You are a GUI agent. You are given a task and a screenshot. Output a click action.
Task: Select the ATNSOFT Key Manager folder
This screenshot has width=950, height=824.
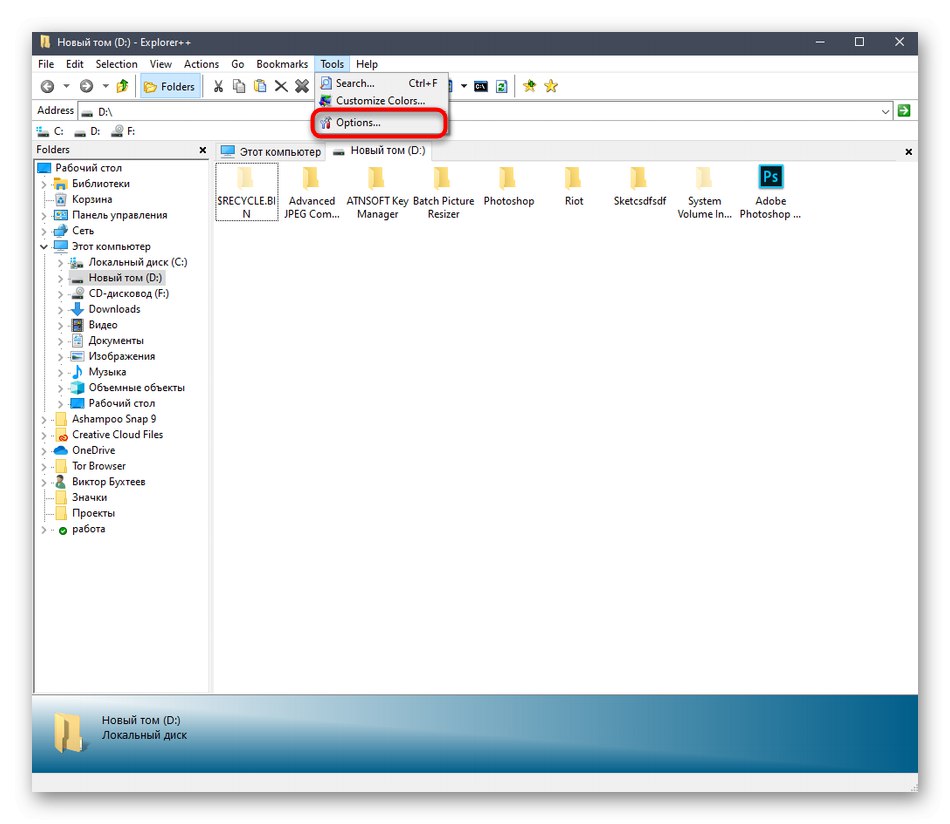[x=377, y=191]
